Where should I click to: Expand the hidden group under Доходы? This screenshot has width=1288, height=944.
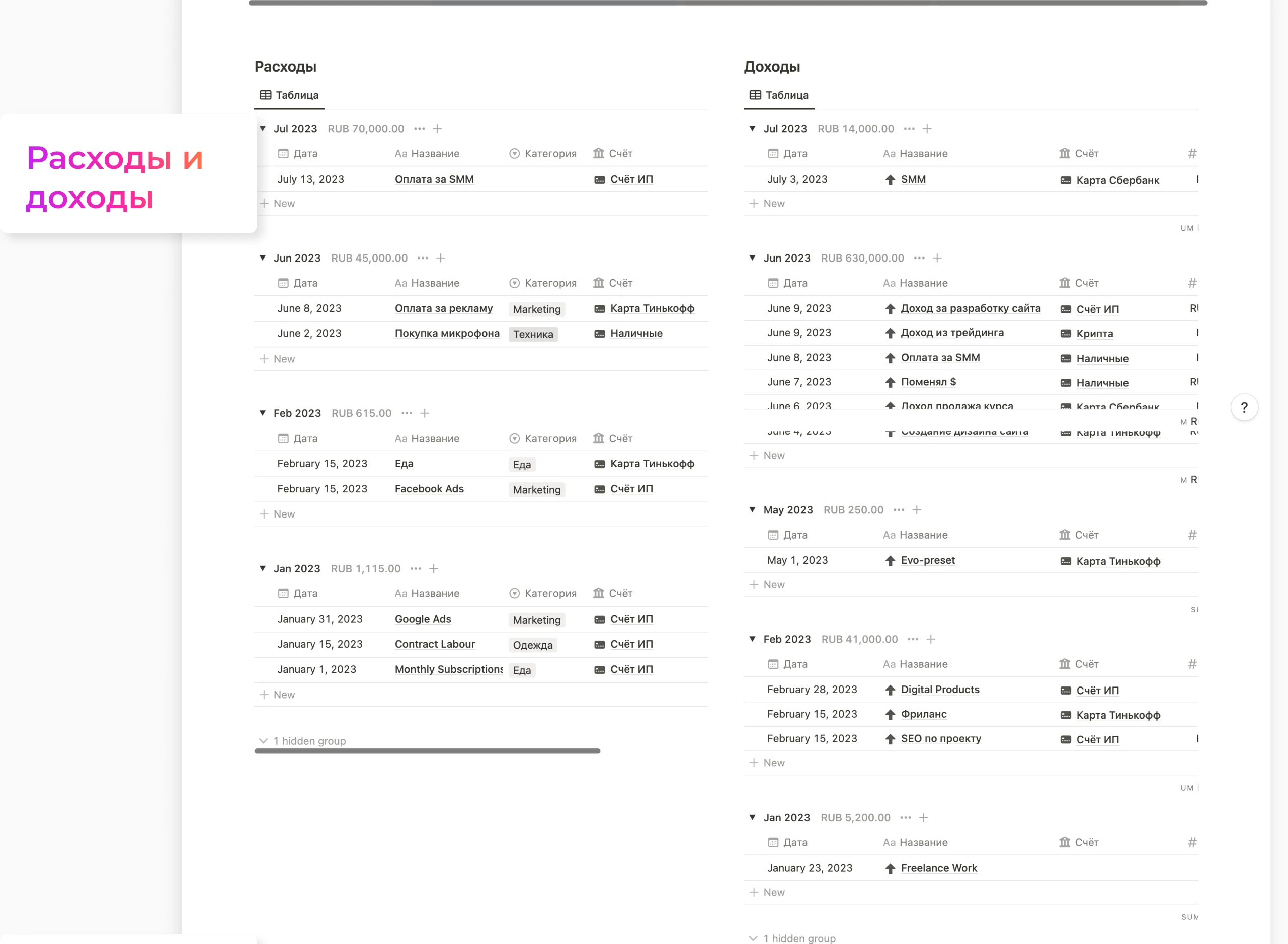click(793, 938)
